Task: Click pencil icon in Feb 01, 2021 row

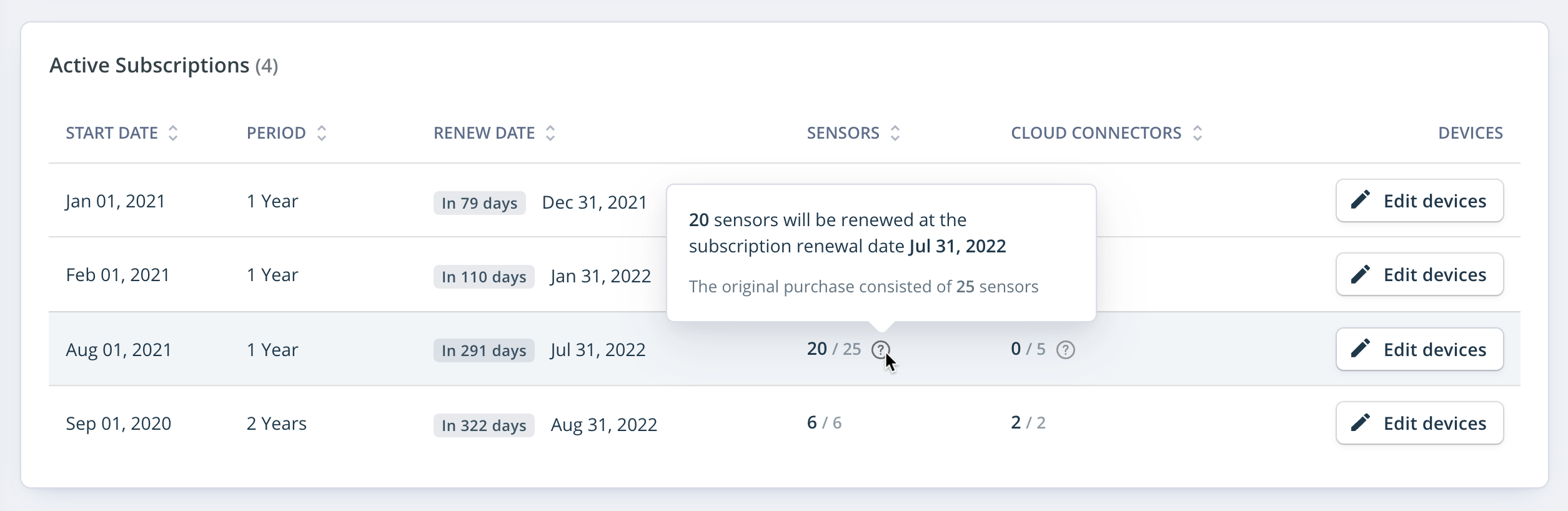Action: (x=1360, y=274)
